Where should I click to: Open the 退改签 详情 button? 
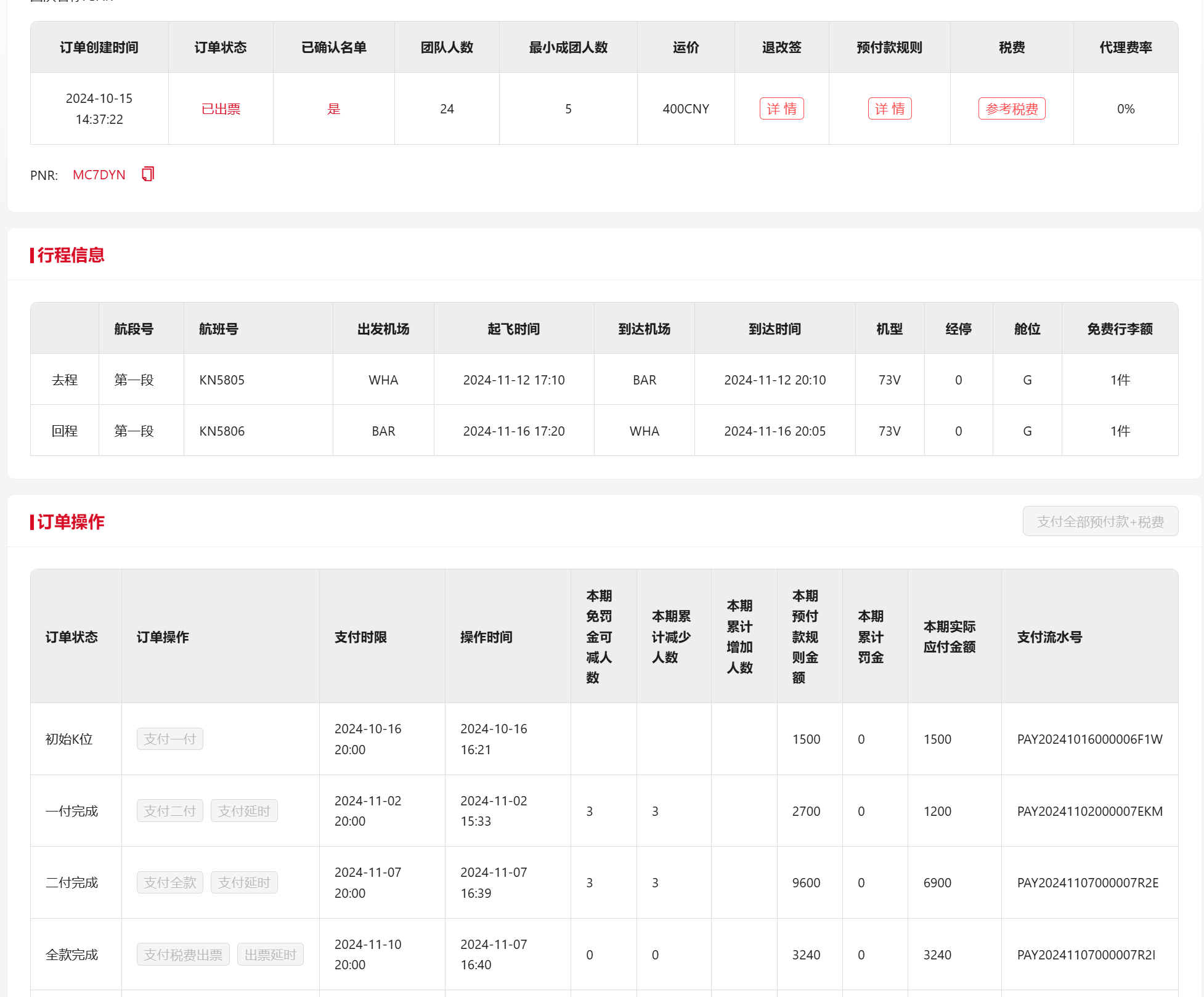[x=781, y=109]
